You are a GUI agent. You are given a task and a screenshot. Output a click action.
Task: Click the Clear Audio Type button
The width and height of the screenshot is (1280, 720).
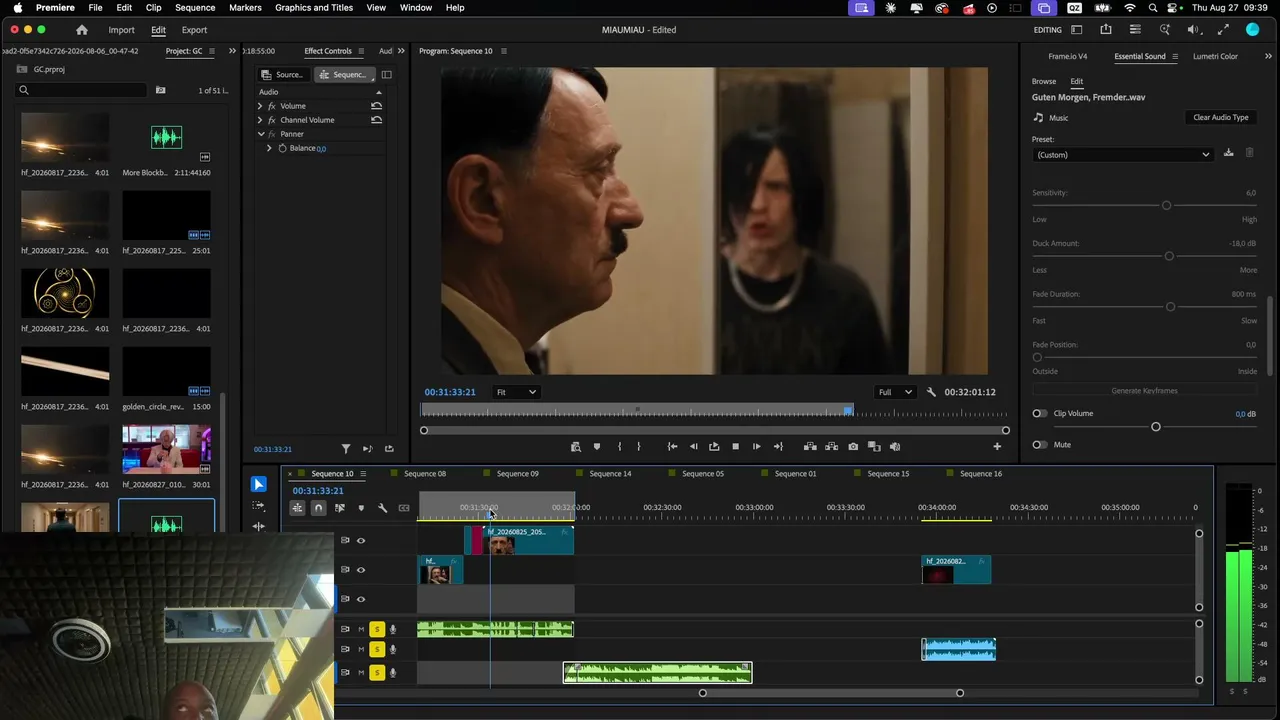pos(1221,118)
